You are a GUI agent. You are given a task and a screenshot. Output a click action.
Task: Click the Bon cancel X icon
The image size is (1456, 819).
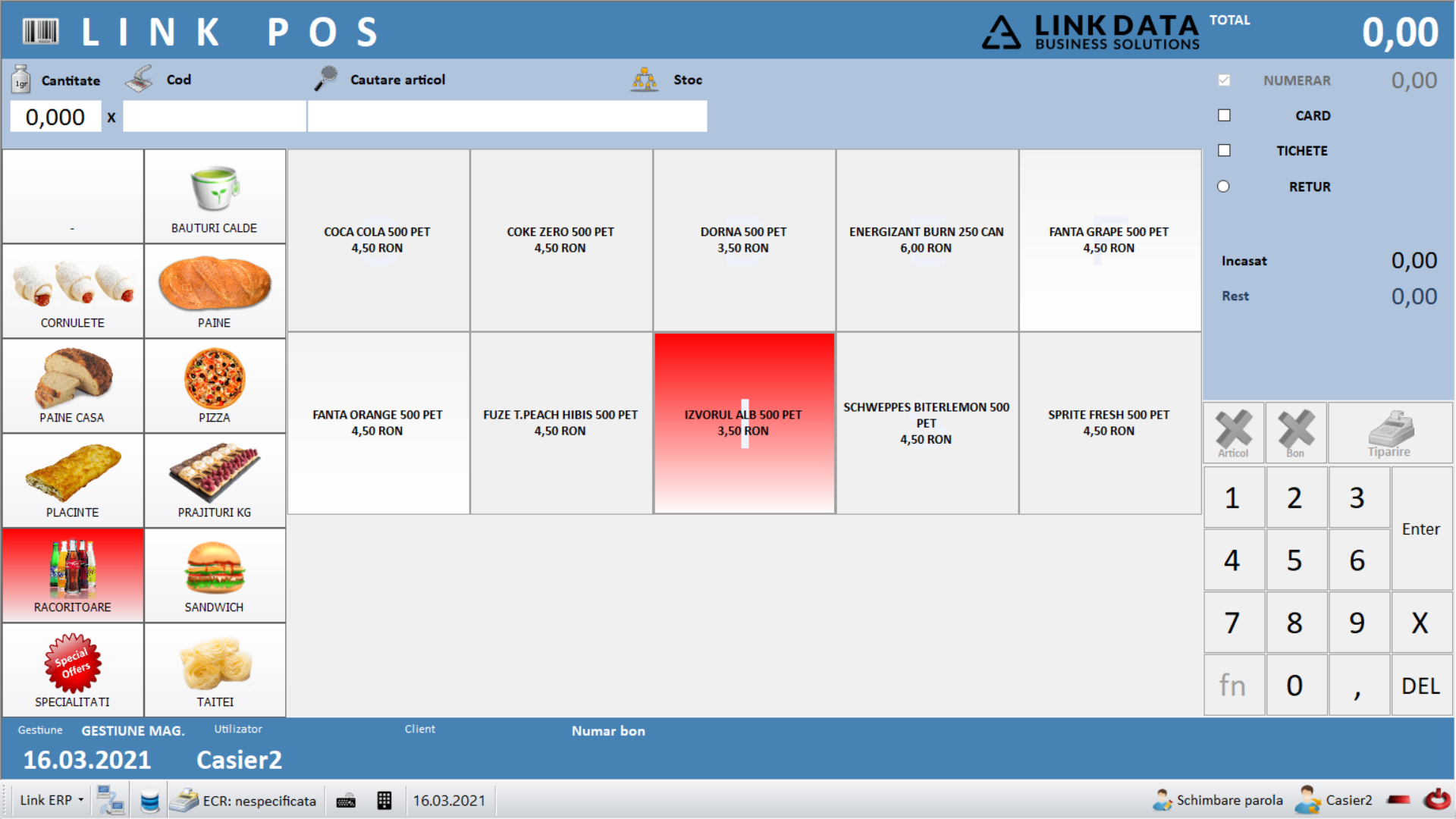pos(1296,433)
